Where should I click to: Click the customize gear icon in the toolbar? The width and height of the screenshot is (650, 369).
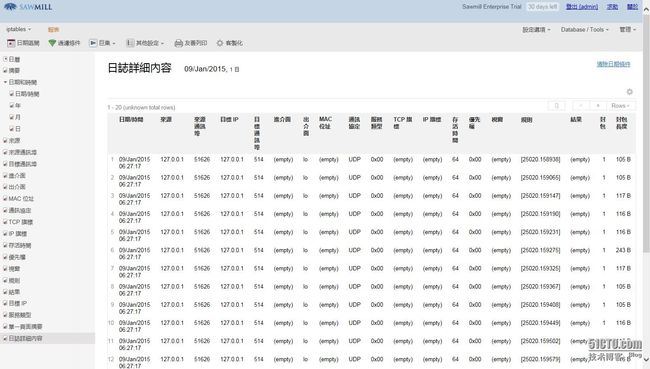(x=220, y=43)
